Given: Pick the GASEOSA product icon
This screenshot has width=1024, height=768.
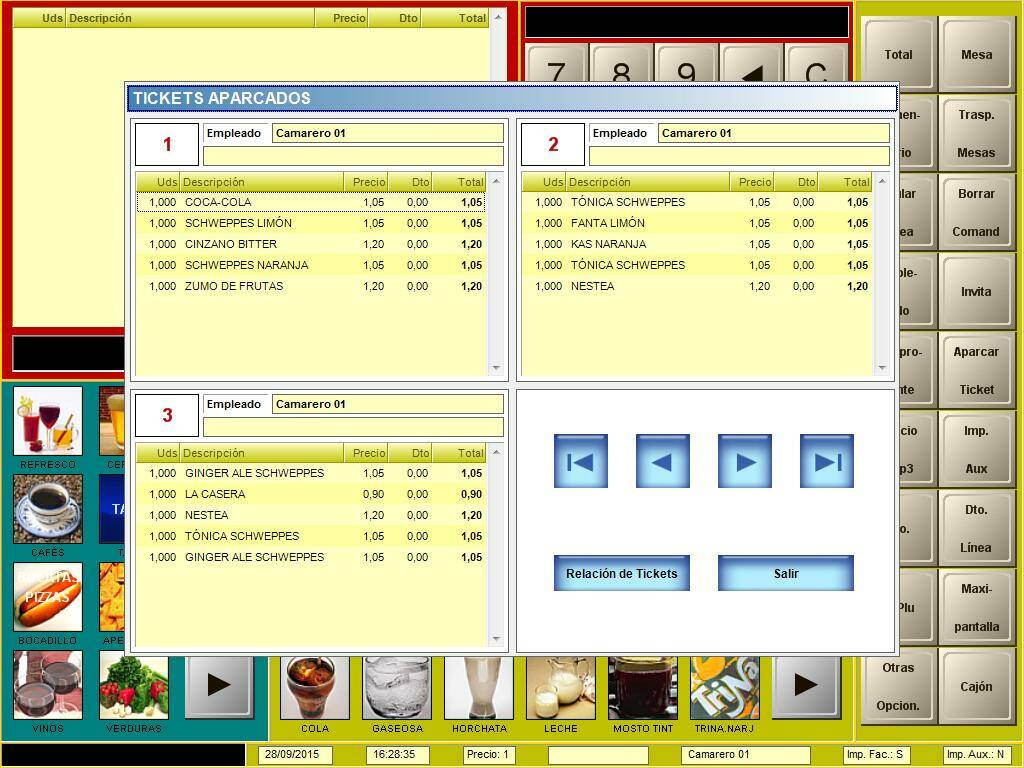Looking at the screenshot, I should tap(397, 688).
